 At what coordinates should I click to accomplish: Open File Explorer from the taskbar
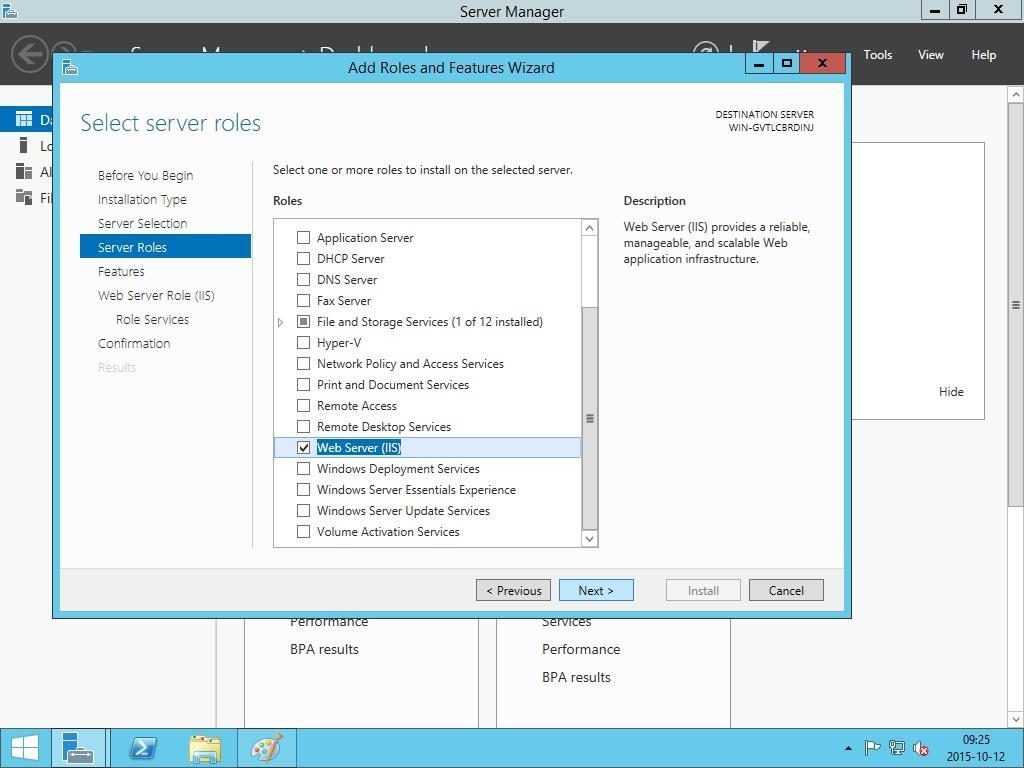click(204, 748)
